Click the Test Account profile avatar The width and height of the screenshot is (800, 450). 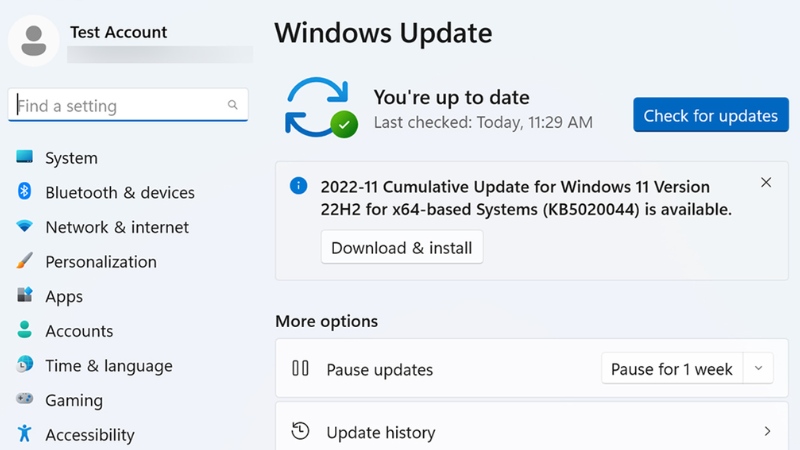tap(34, 39)
